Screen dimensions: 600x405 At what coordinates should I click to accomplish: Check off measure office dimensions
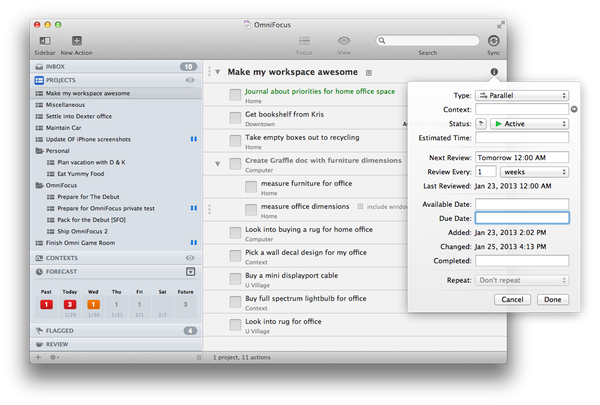[251, 210]
